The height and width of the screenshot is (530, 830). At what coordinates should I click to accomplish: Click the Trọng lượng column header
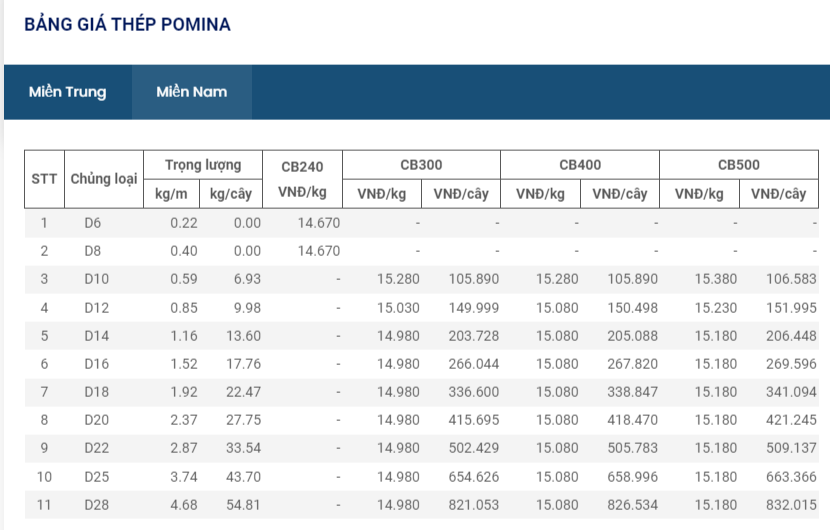pyautogui.click(x=203, y=165)
